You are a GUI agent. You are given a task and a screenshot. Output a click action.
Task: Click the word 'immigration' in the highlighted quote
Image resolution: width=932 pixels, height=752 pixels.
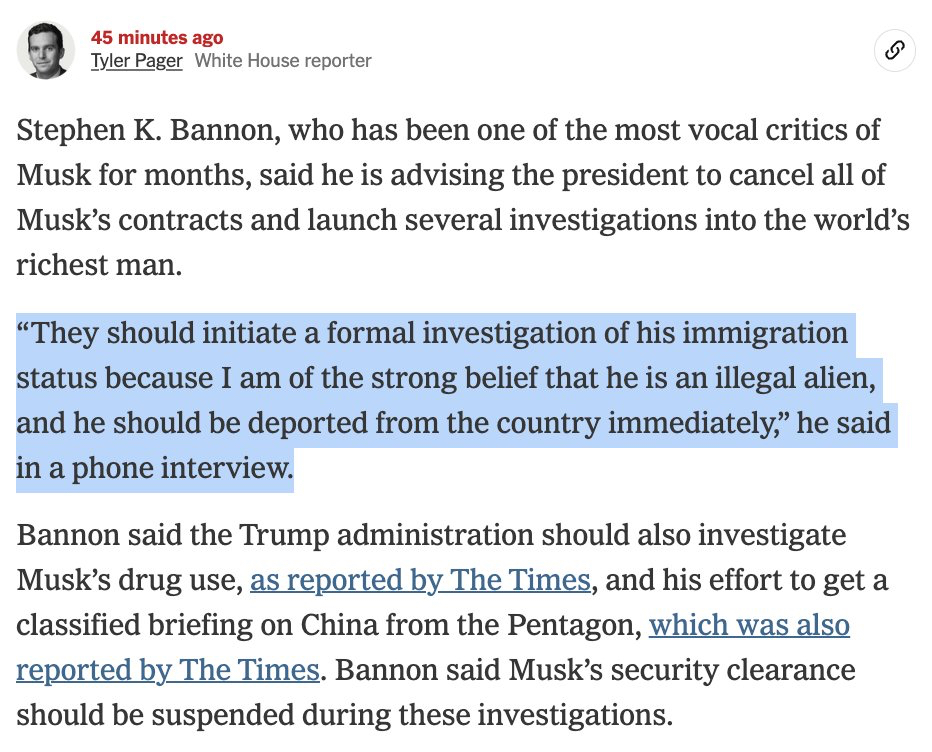point(765,333)
